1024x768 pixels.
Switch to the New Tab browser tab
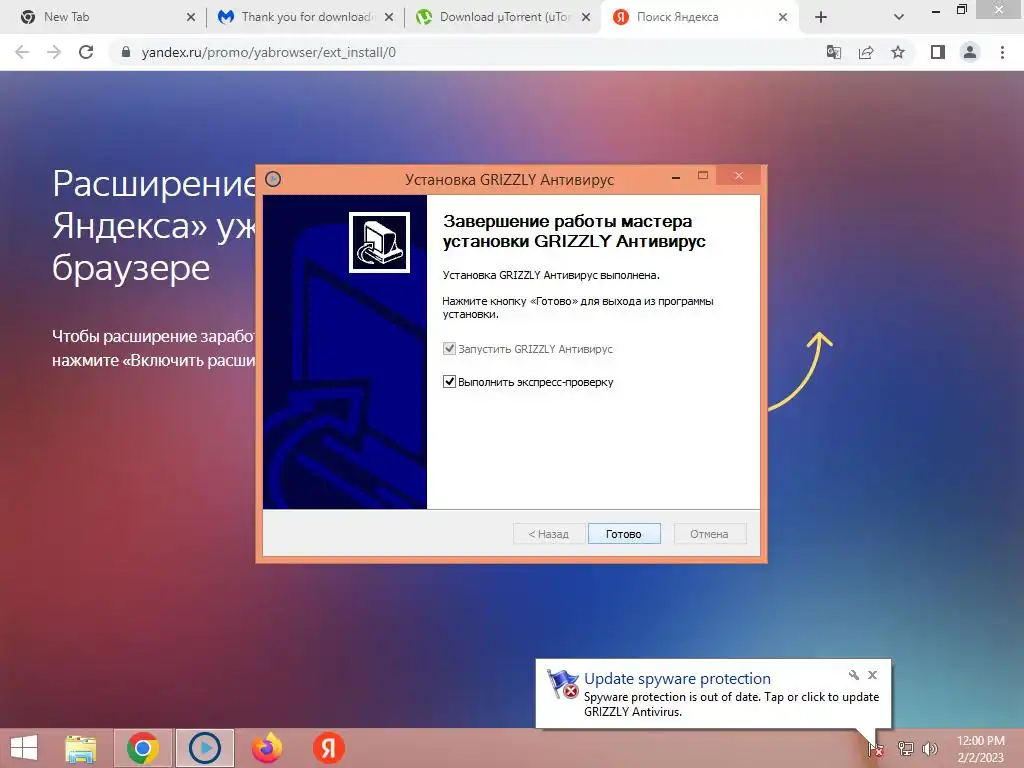(x=104, y=17)
